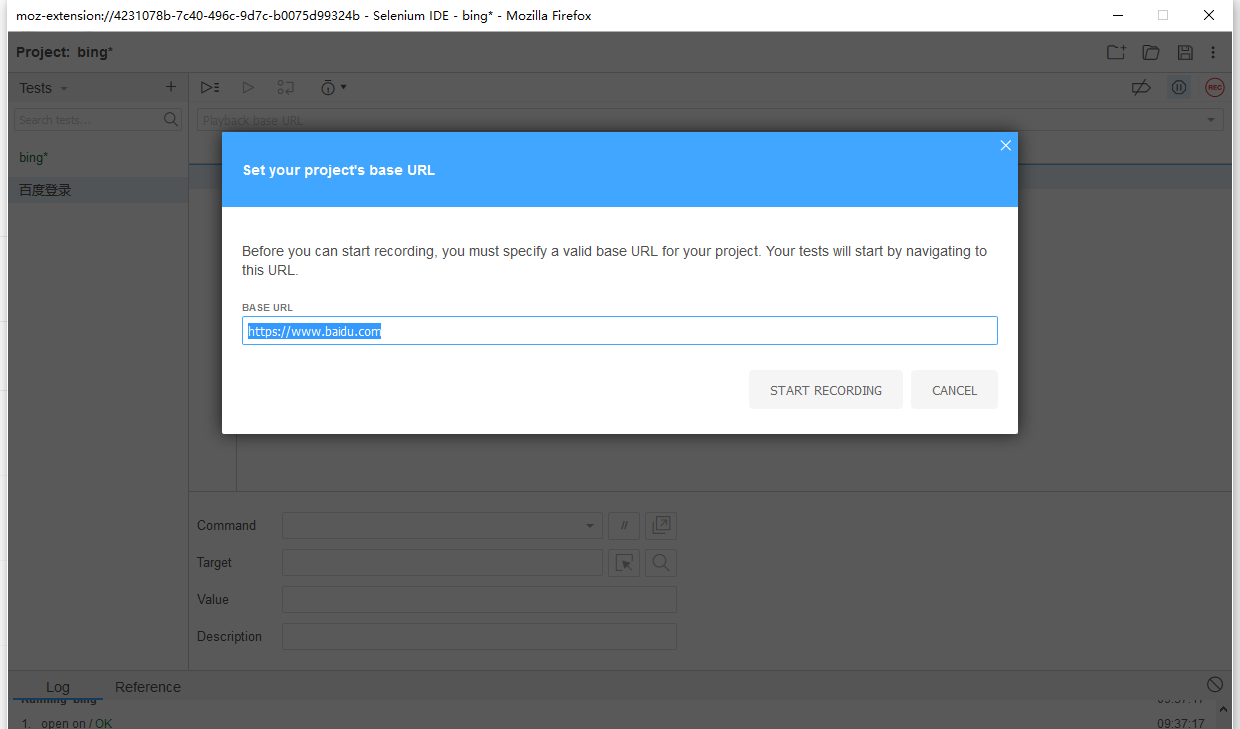Toggle pause on exceptions icon

coord(1179,88)
